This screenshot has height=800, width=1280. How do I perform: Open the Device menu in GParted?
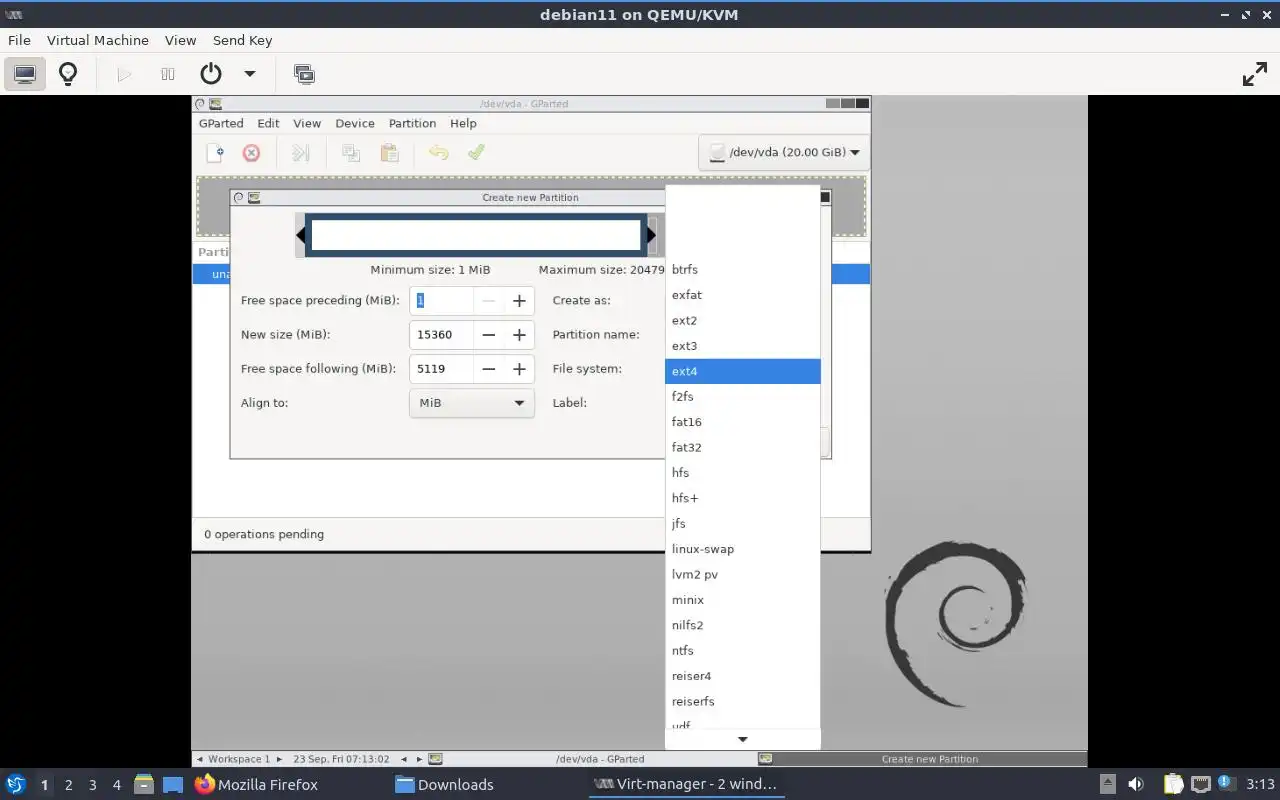(x=355, y=123)
